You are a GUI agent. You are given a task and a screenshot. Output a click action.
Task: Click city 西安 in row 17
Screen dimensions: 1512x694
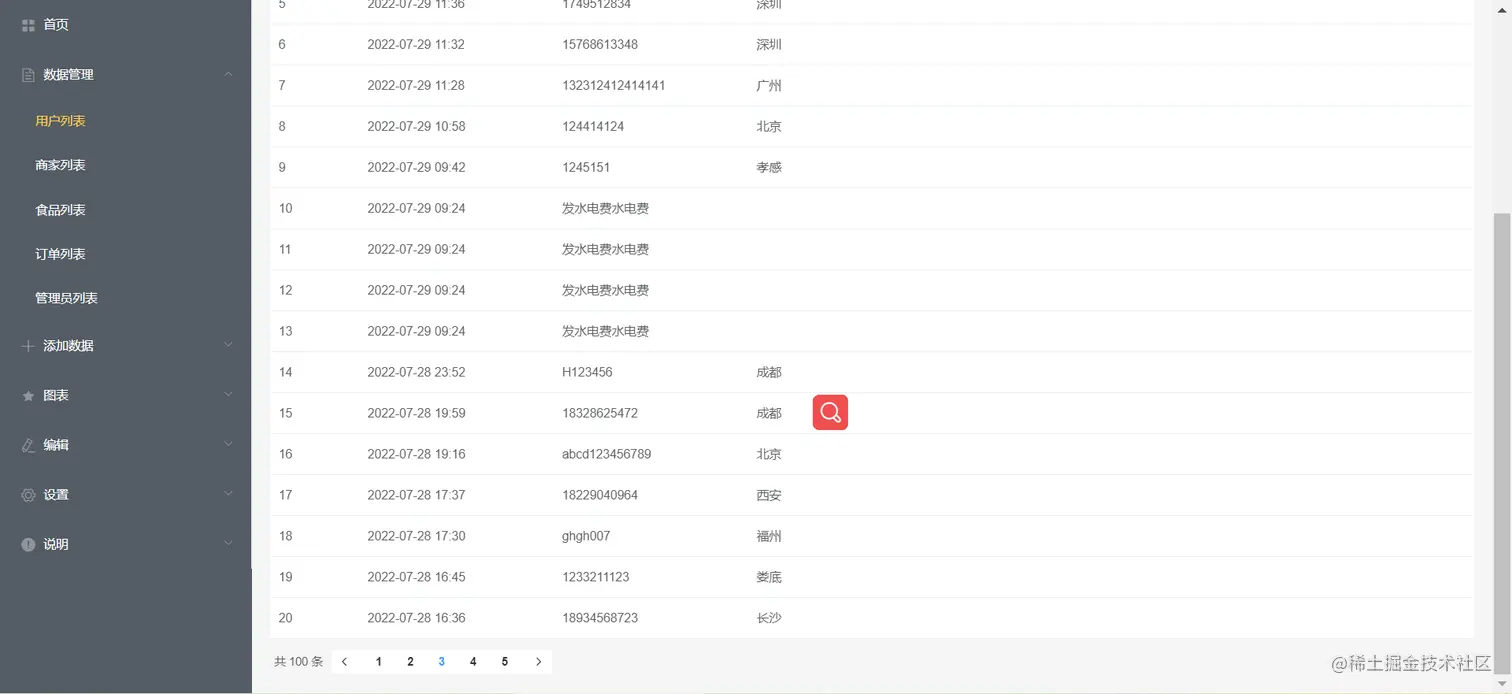(769, 496)
